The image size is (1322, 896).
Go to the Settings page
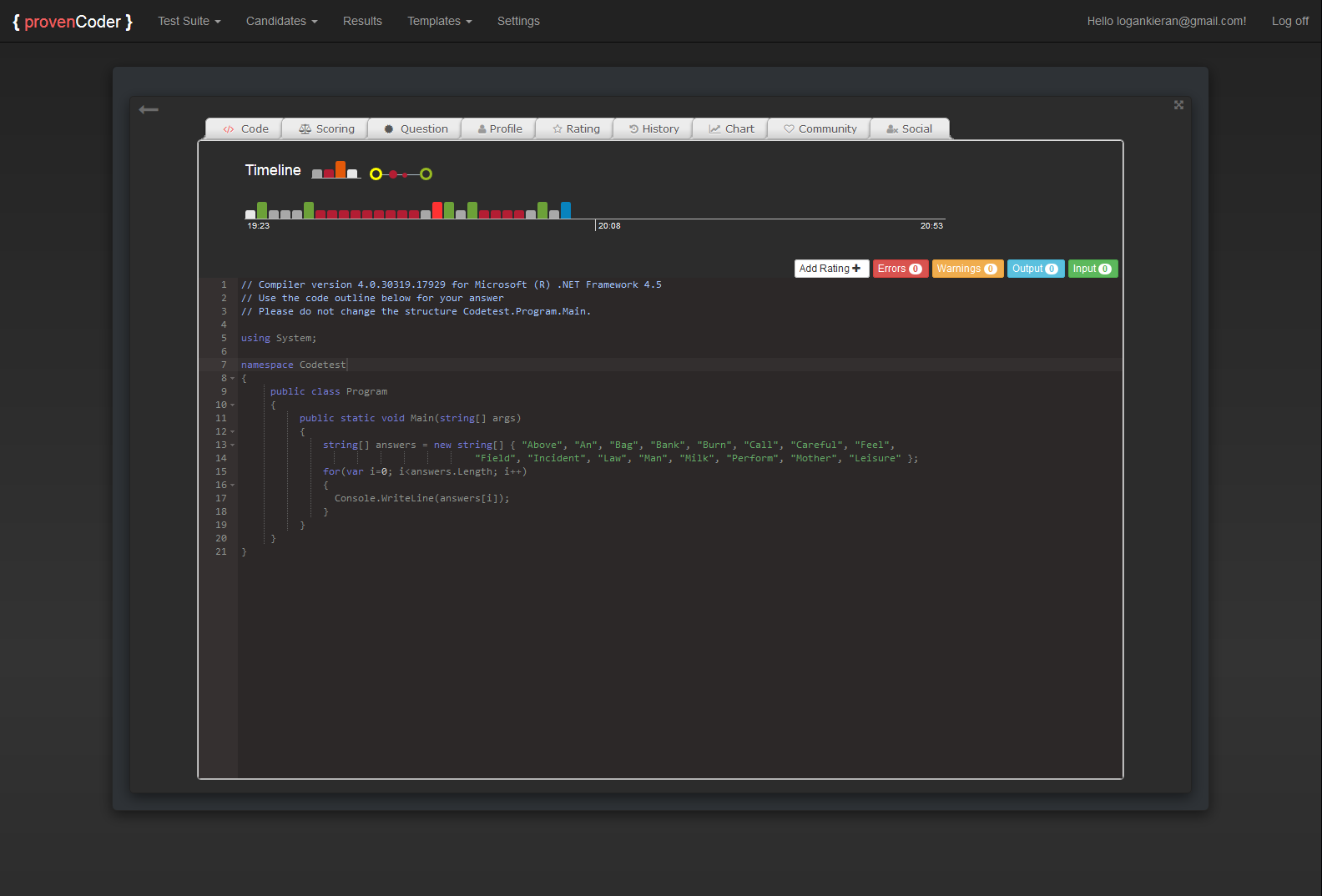[x=518, y=21]
